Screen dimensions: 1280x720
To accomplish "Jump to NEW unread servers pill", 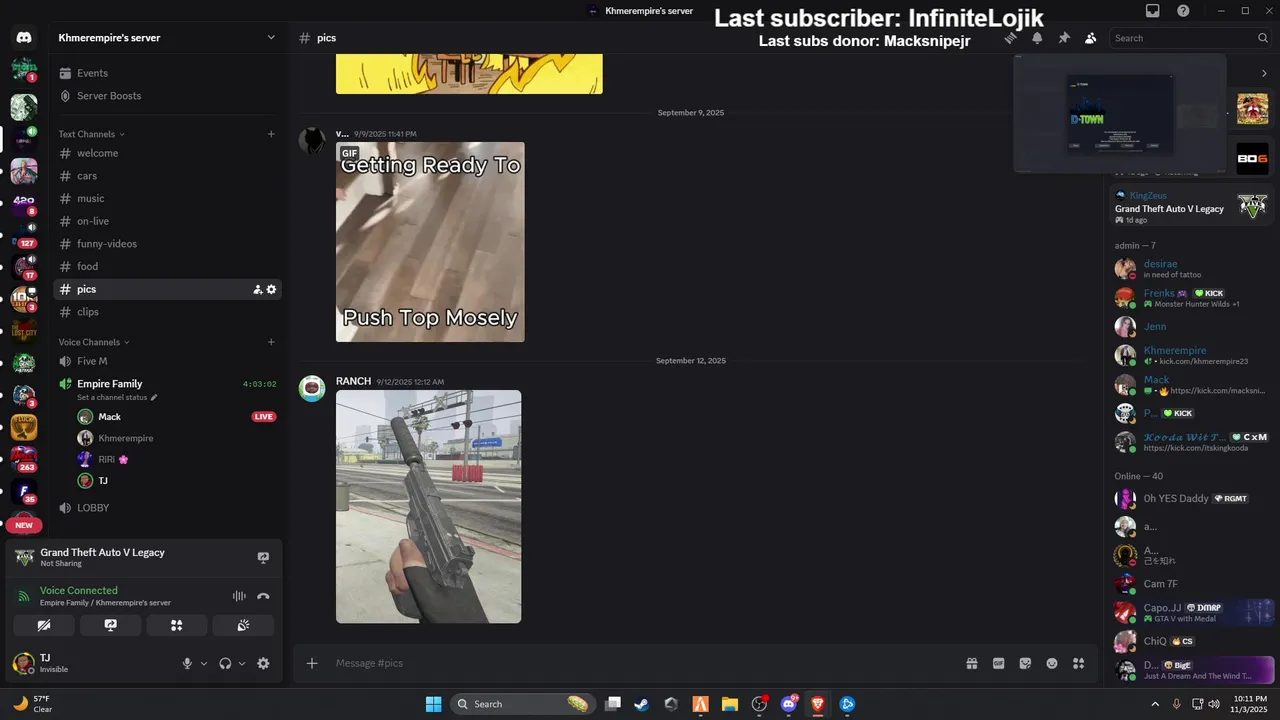I will pyautogui.click(x=24, y=525).
